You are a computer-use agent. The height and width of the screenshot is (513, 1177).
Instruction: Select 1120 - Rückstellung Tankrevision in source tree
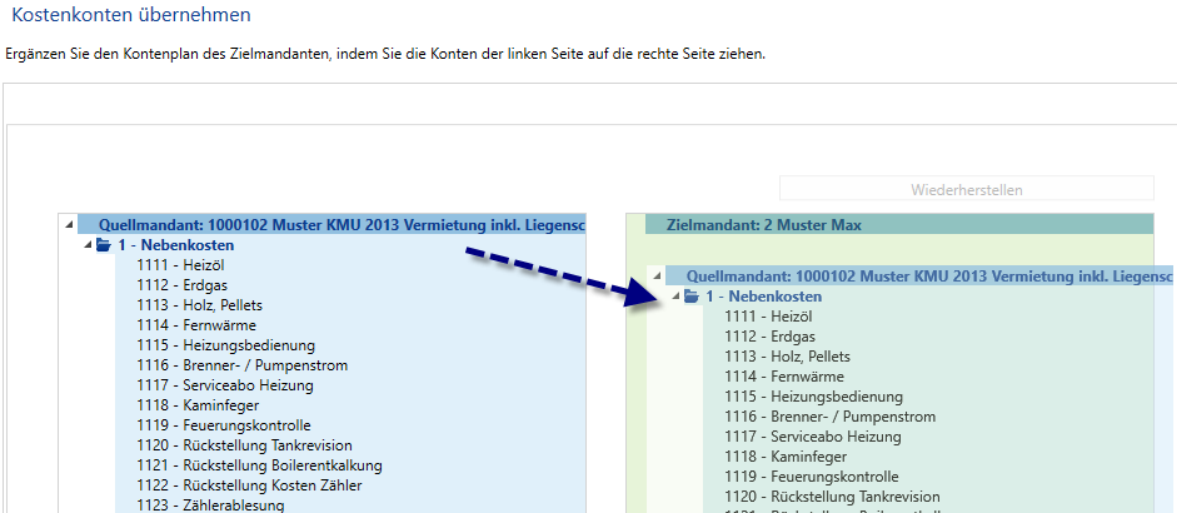point(244,445)
